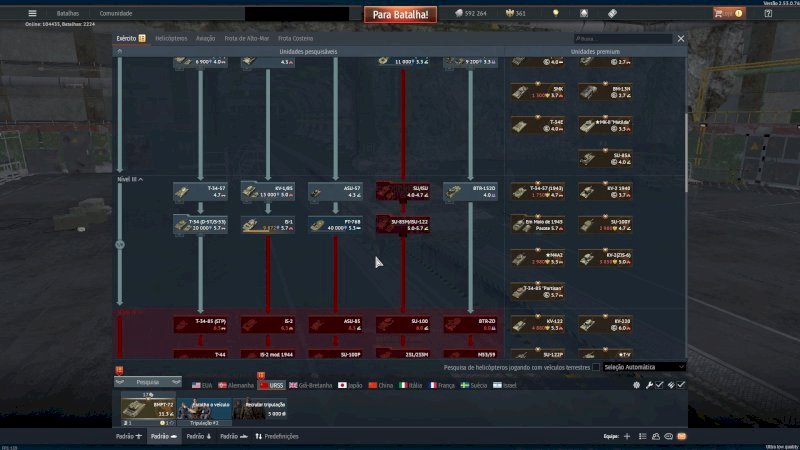Toggle helicopter research with ground vehicles checkbox

click(x=597, y=367)
